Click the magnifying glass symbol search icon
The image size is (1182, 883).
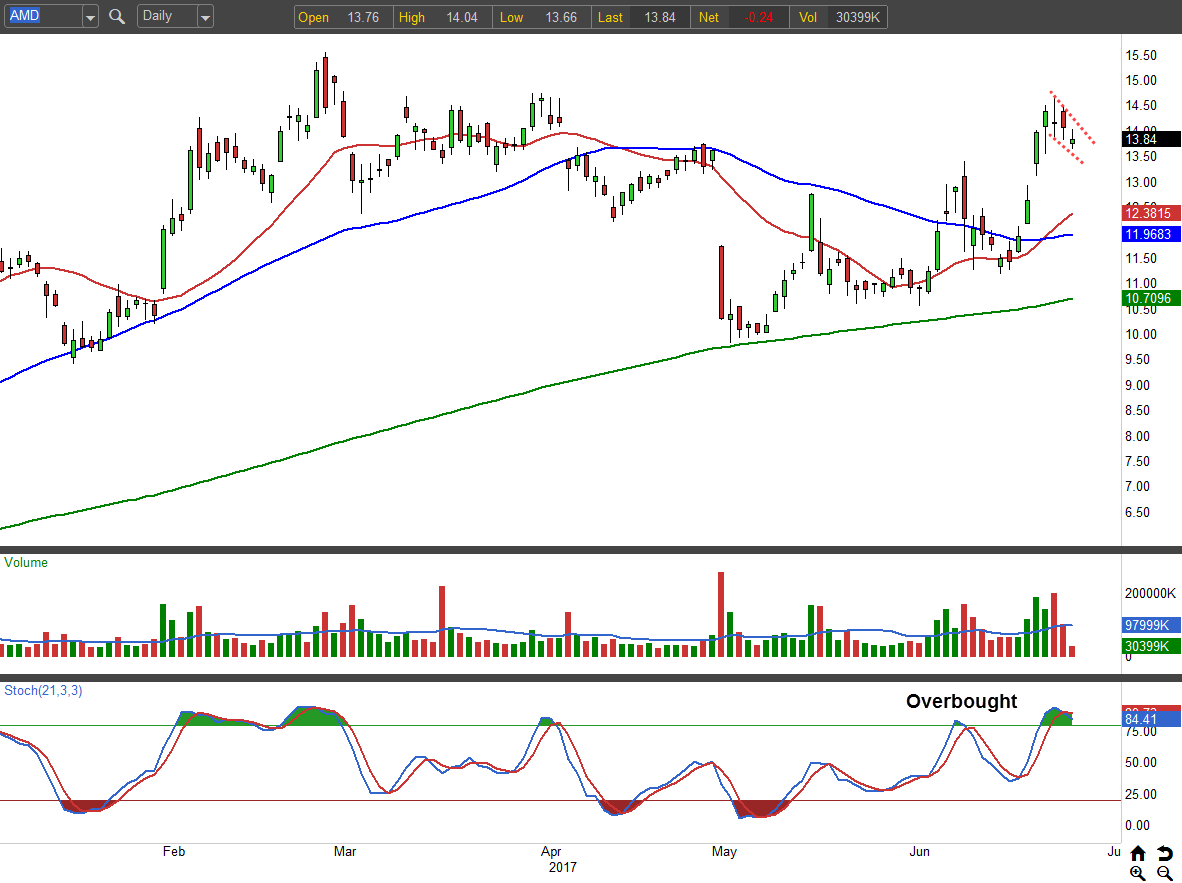tap(117, 17)
